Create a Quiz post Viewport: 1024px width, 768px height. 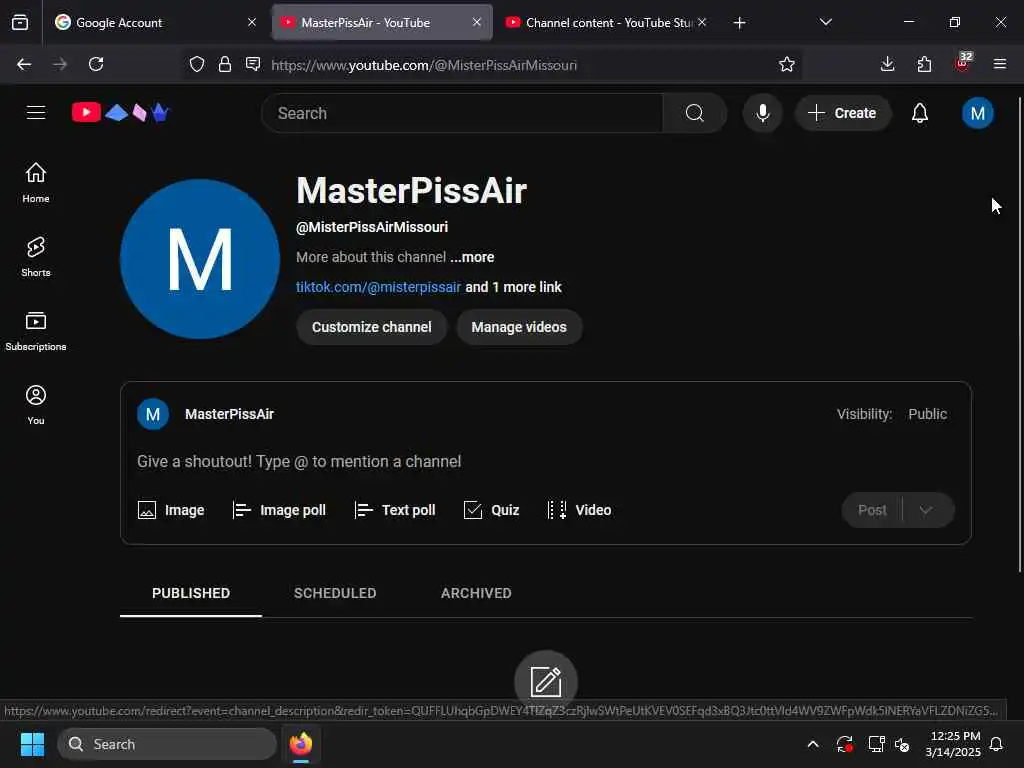(491, 510)
